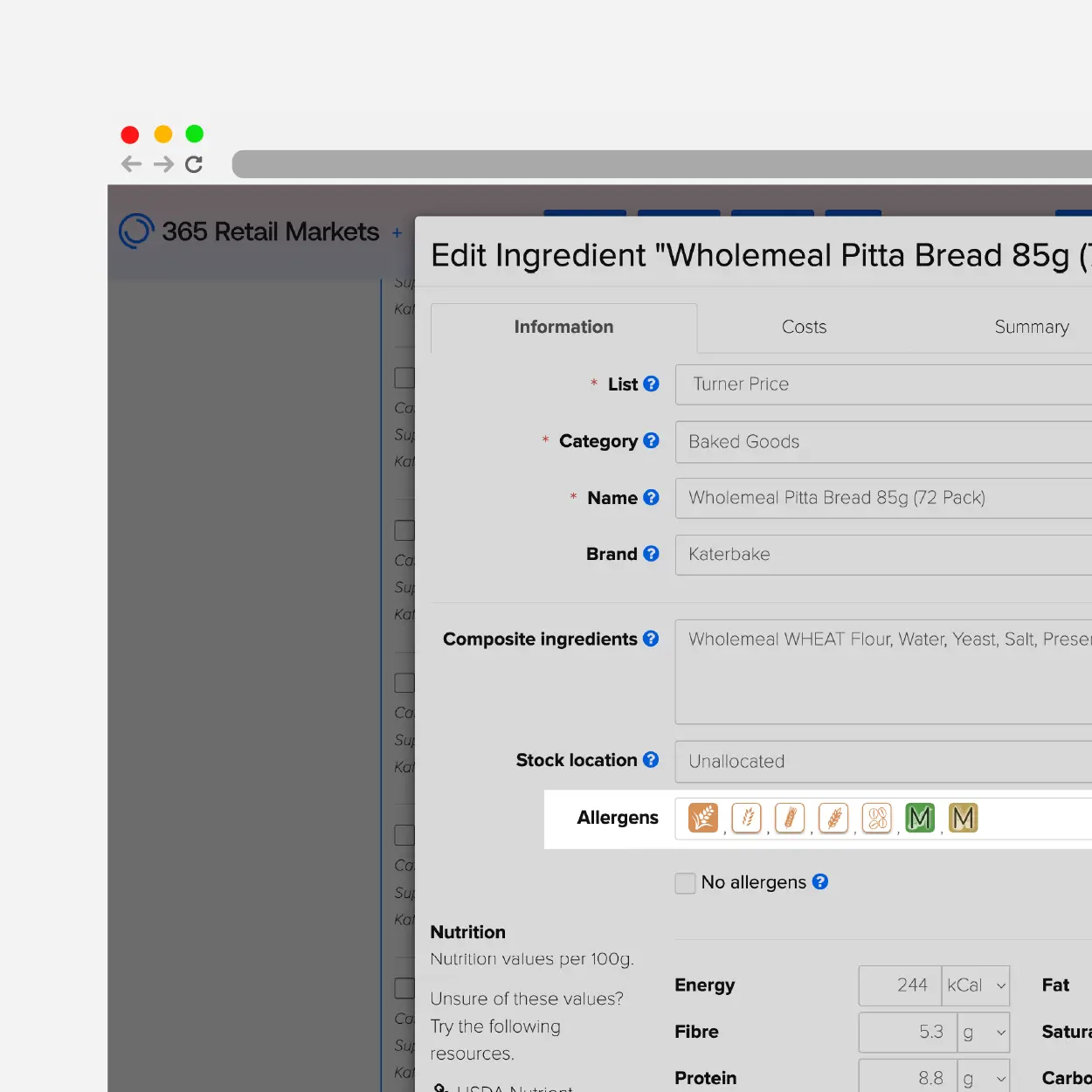Viewport: 1092px width, 1092px height.
Task: Click the "Edit Ingredient" dialog title
Action: 761,255
